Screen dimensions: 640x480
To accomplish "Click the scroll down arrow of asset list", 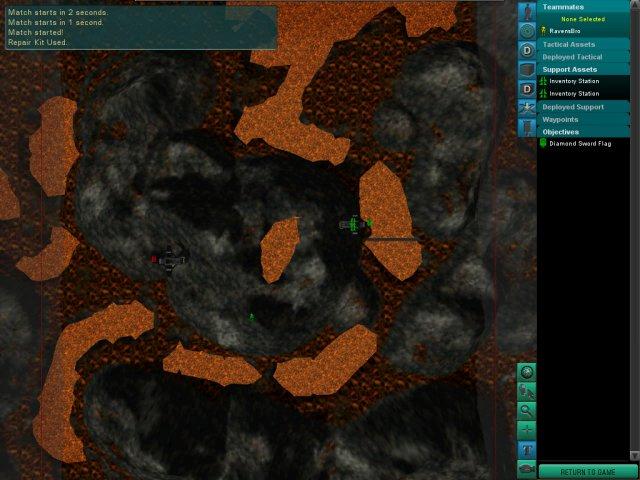I will tap(634, 455).
